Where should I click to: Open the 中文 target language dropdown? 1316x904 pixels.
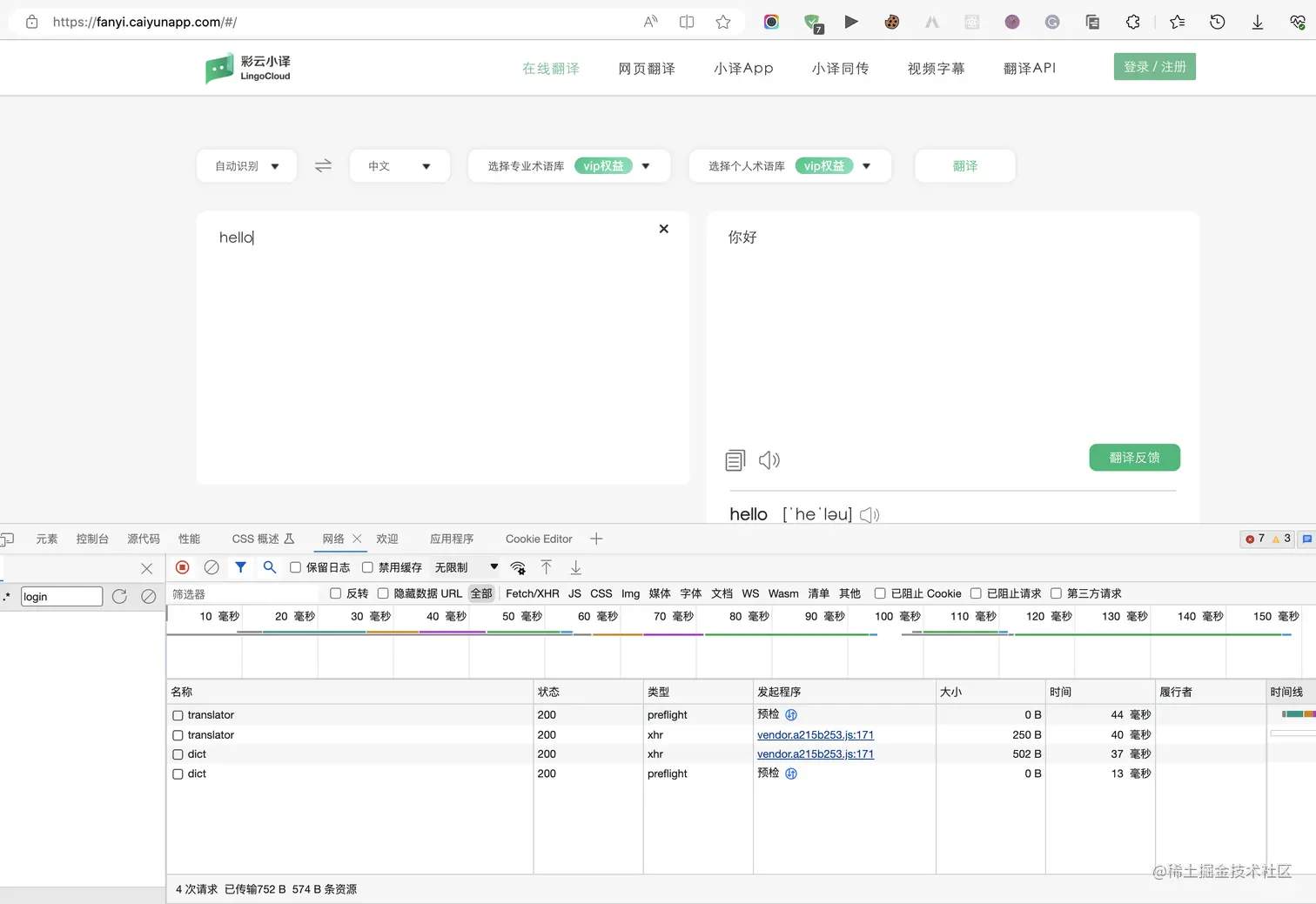point(399,166)
